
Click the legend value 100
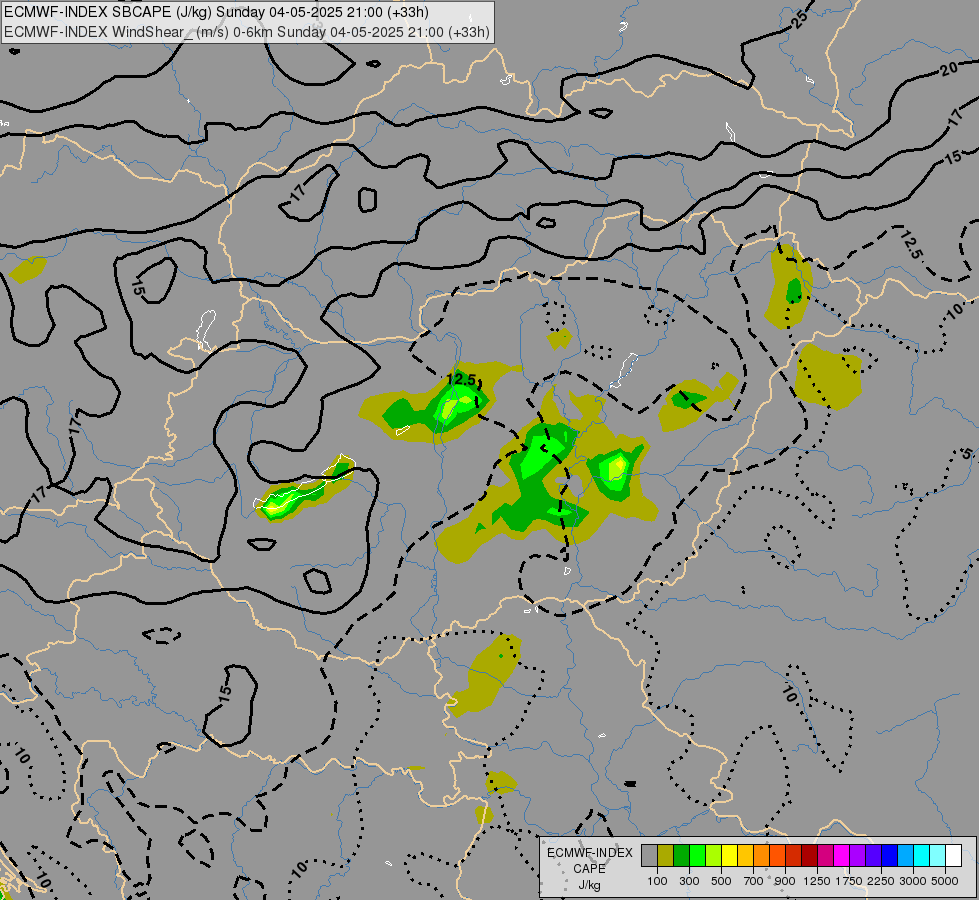click(657, 881)
